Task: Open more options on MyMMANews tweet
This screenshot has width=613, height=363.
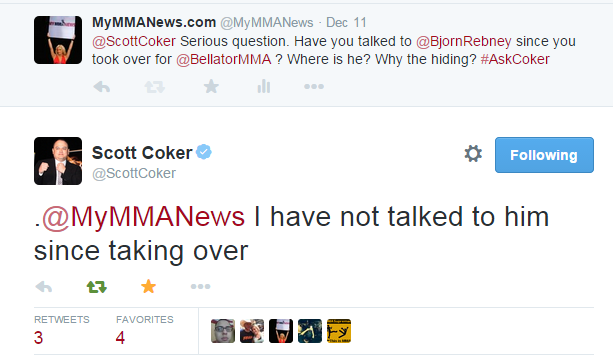Action: click(x=314, y=86)
